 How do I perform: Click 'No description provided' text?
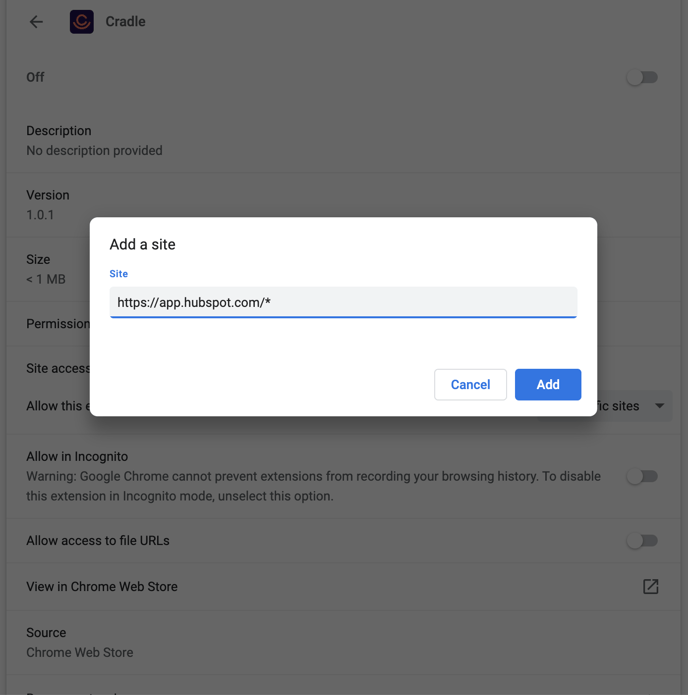click(x=94, y=151)
